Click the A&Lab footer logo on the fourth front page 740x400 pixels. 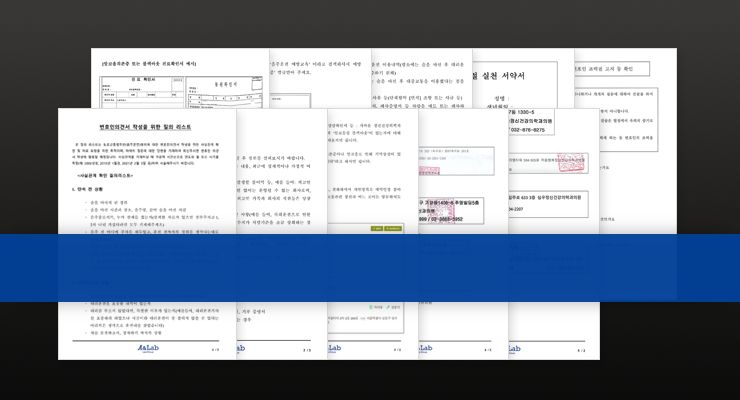tap(425, 349)
